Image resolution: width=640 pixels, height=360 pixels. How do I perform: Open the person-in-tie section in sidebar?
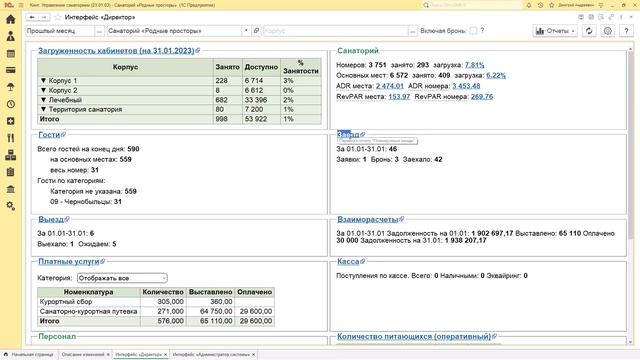(x=11, y=36)
